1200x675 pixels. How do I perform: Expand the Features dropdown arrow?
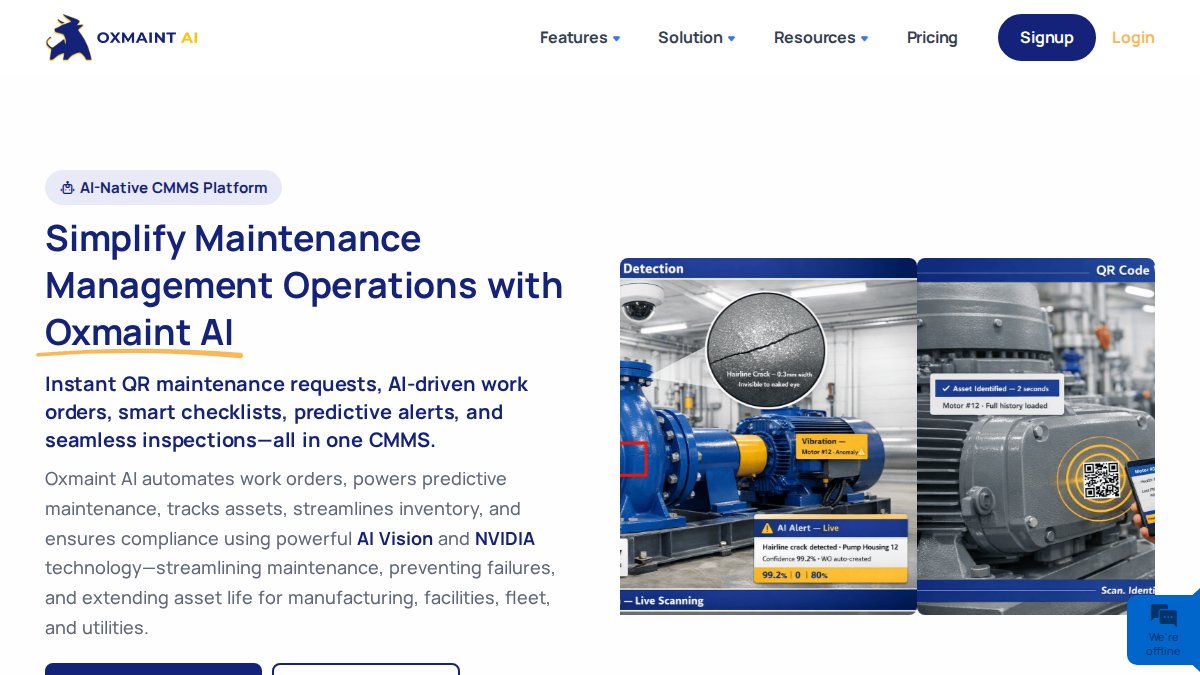click(x=616, y=39)
